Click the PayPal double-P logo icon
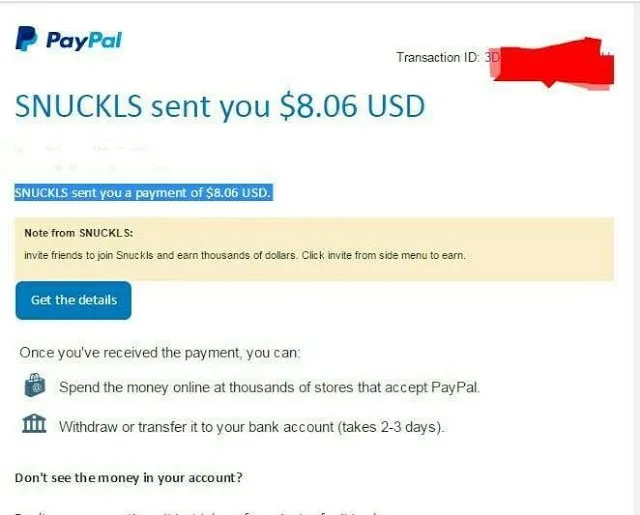640x515 pixels. 27,38
